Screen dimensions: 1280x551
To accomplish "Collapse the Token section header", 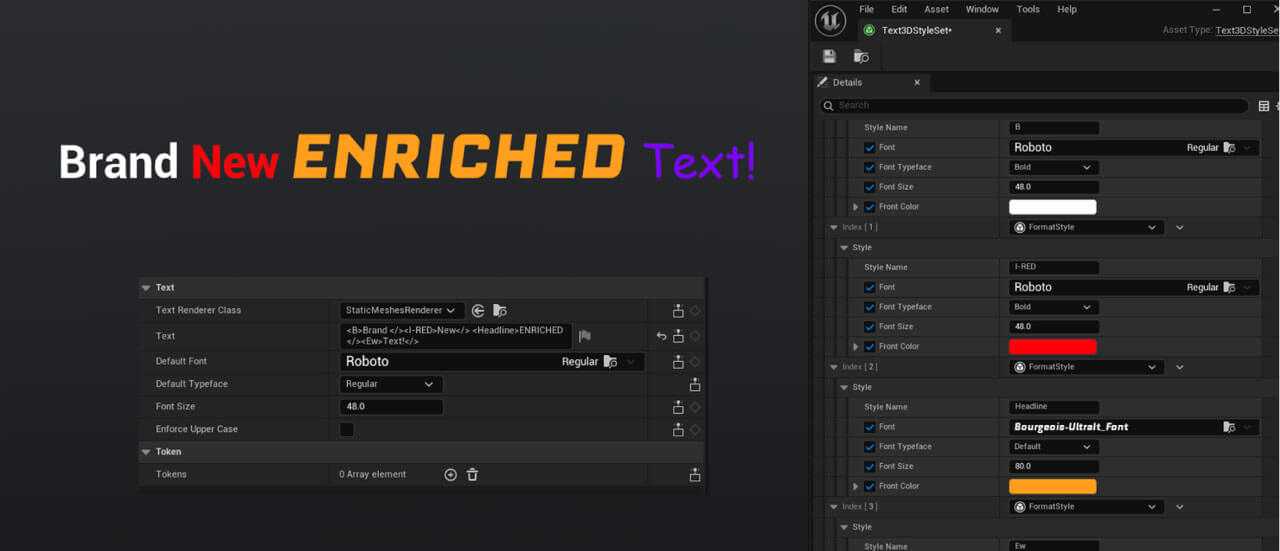I will (146, 452).
